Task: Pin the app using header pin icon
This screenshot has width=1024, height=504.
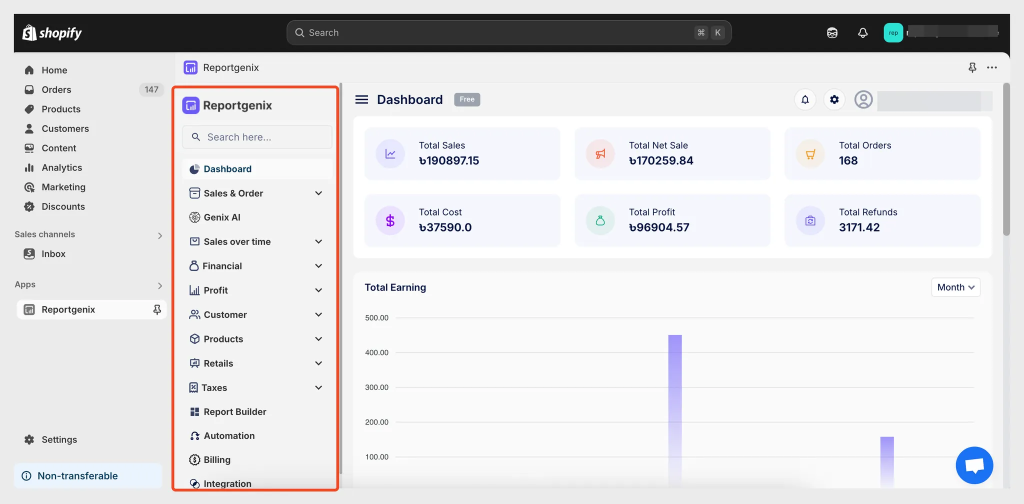Action: click(x=972, y=67)
